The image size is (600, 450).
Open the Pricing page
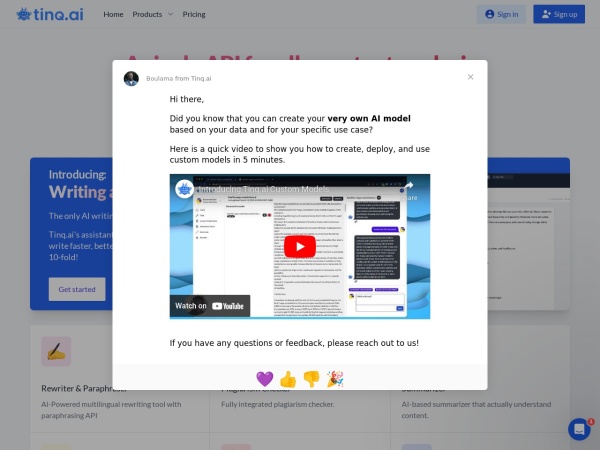194,15
